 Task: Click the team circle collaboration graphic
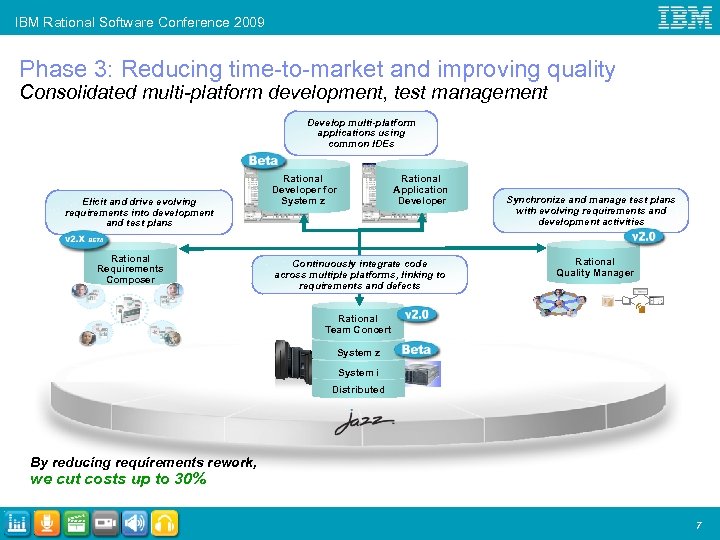click(559, 302)
